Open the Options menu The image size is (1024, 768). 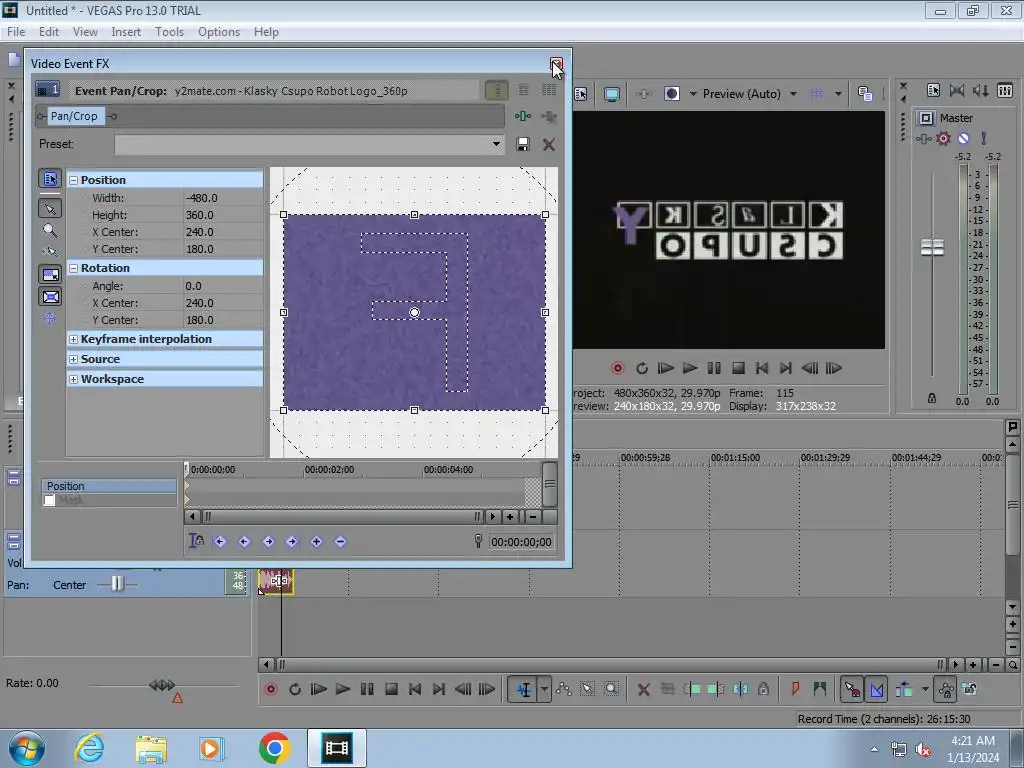click(x=219, y=32)
